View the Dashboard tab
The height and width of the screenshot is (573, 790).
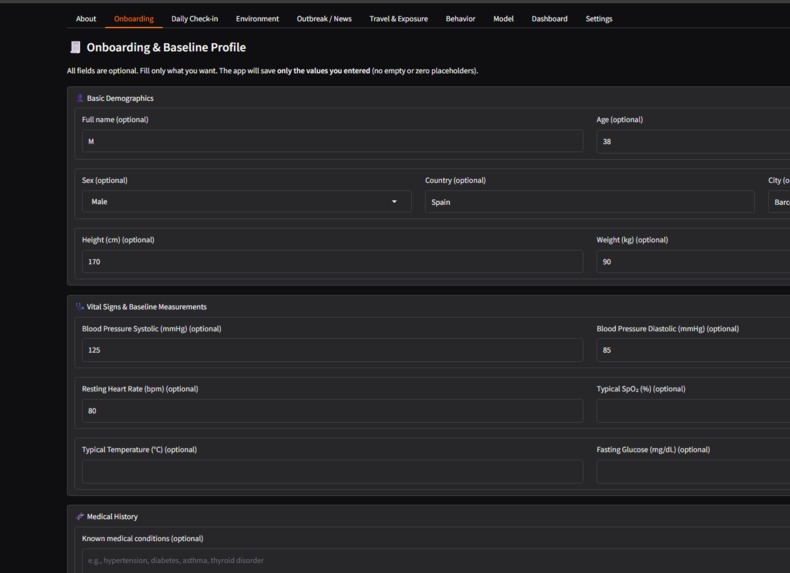coord(549,19)
